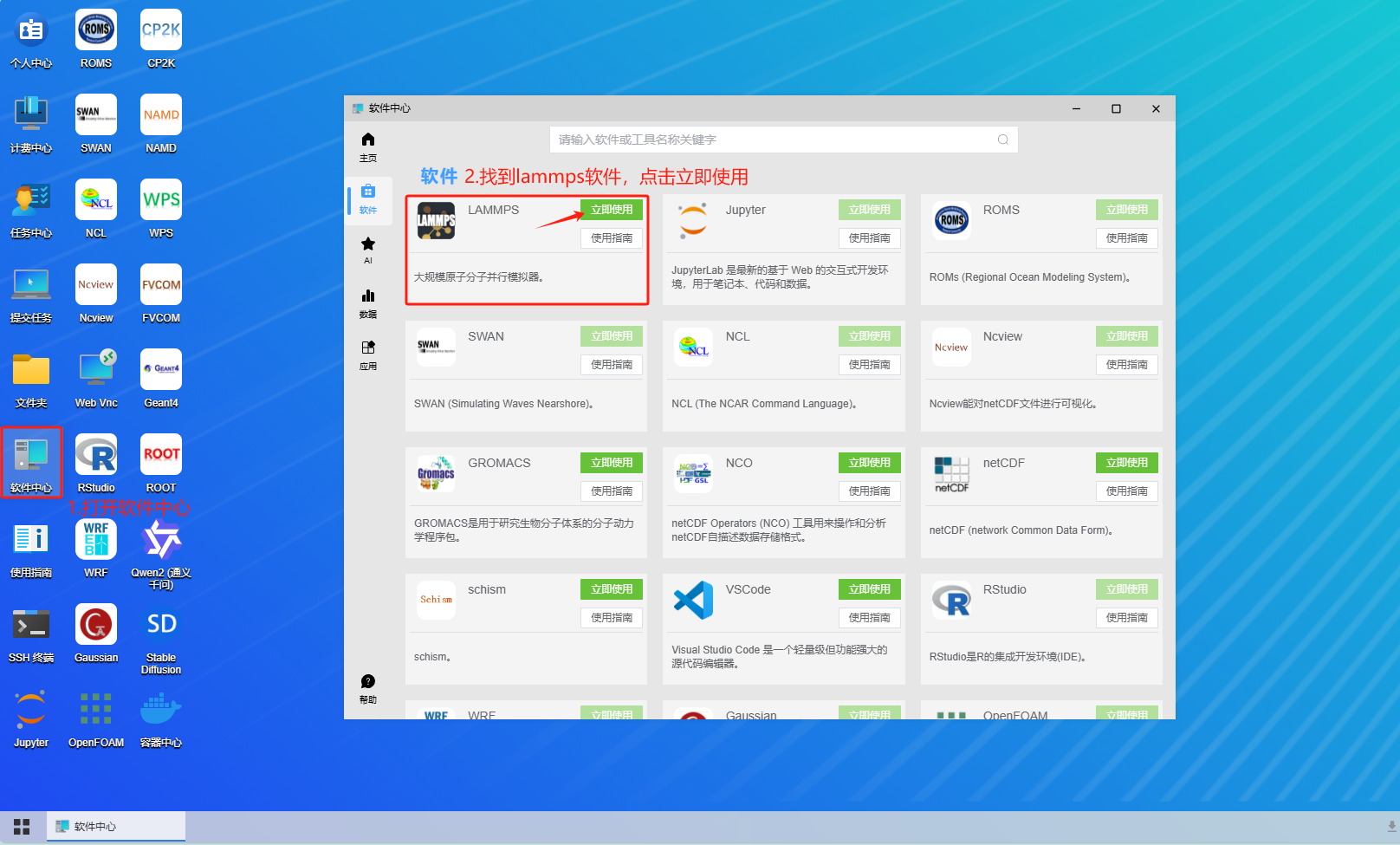This screenshot has width=1400, height=845.
Task: Click the LAMMPS logo thumbnail
Action: (436, 221)
